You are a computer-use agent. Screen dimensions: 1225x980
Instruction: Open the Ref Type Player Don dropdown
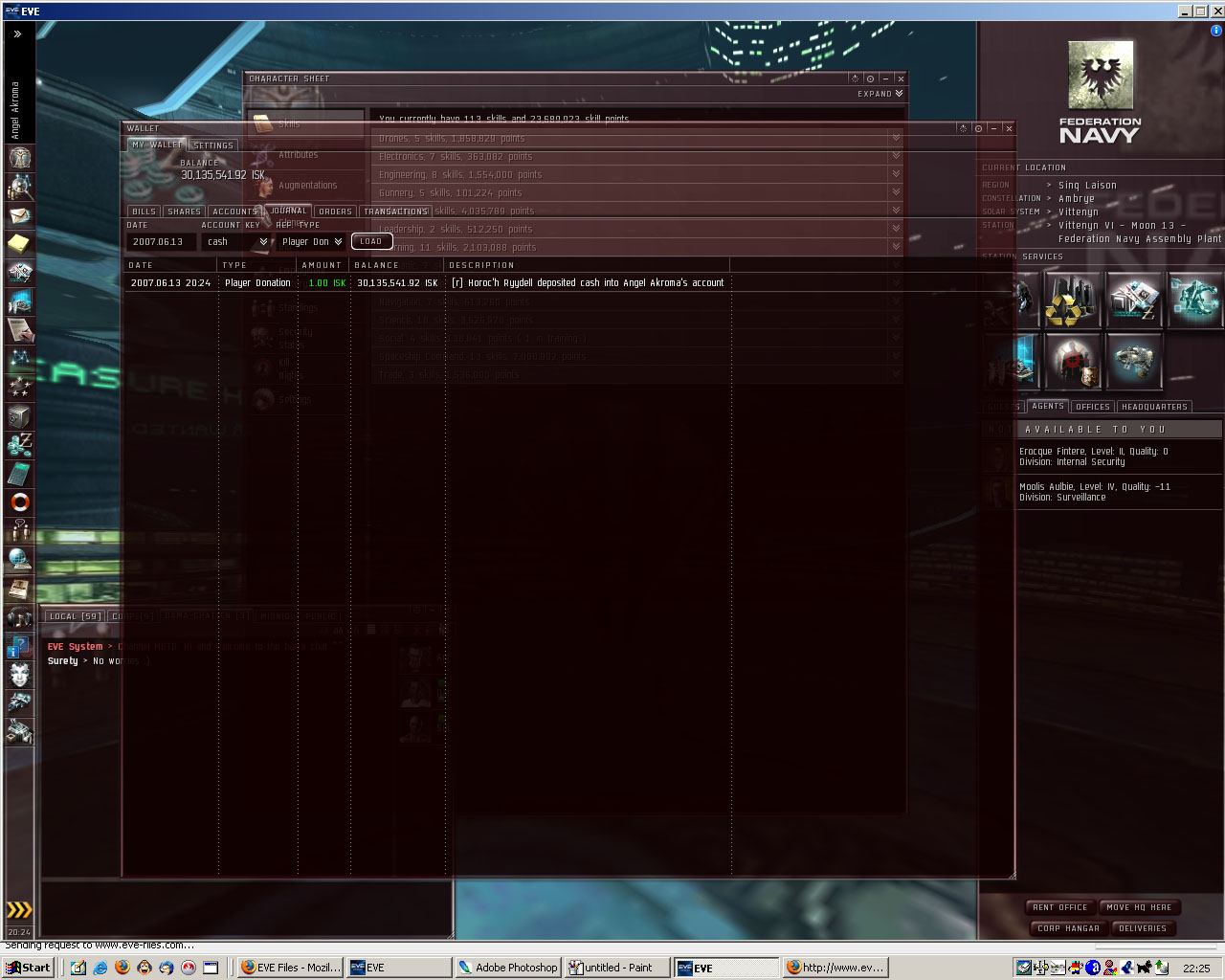[x=311, y=242]
